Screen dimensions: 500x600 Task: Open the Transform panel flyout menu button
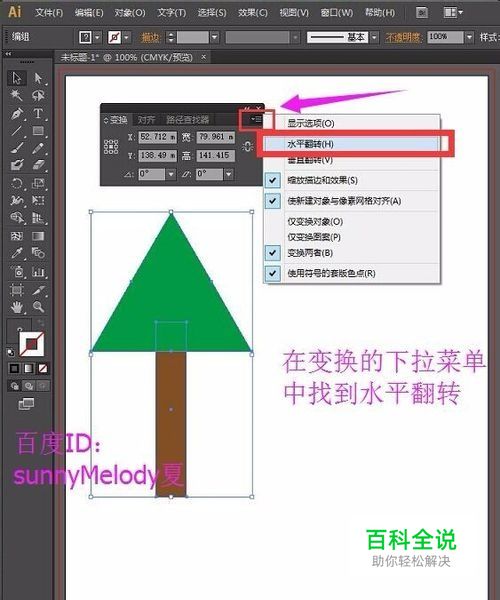pos(257,119)
